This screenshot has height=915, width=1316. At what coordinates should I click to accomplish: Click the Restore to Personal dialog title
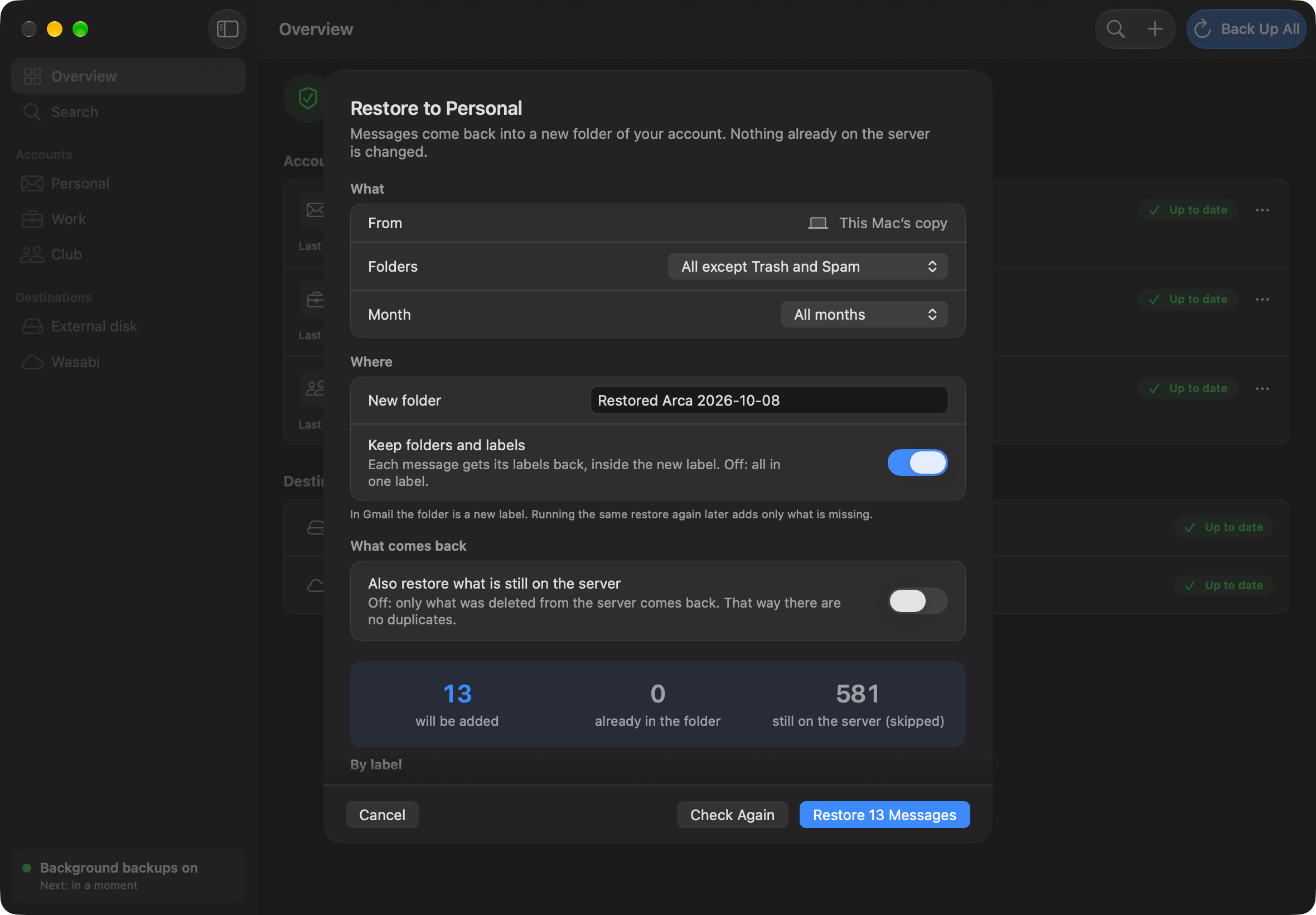436,108
